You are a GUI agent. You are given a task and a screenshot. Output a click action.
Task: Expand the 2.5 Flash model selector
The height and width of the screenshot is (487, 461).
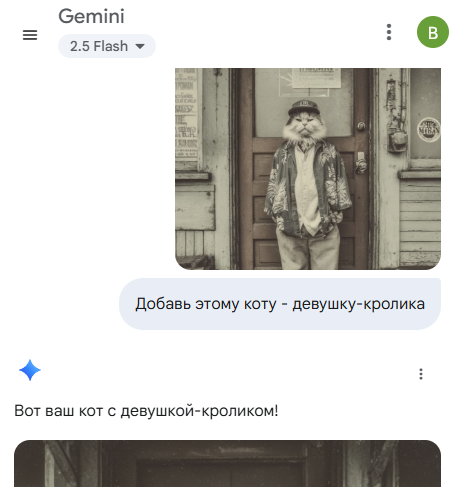(x=107, y=46)
